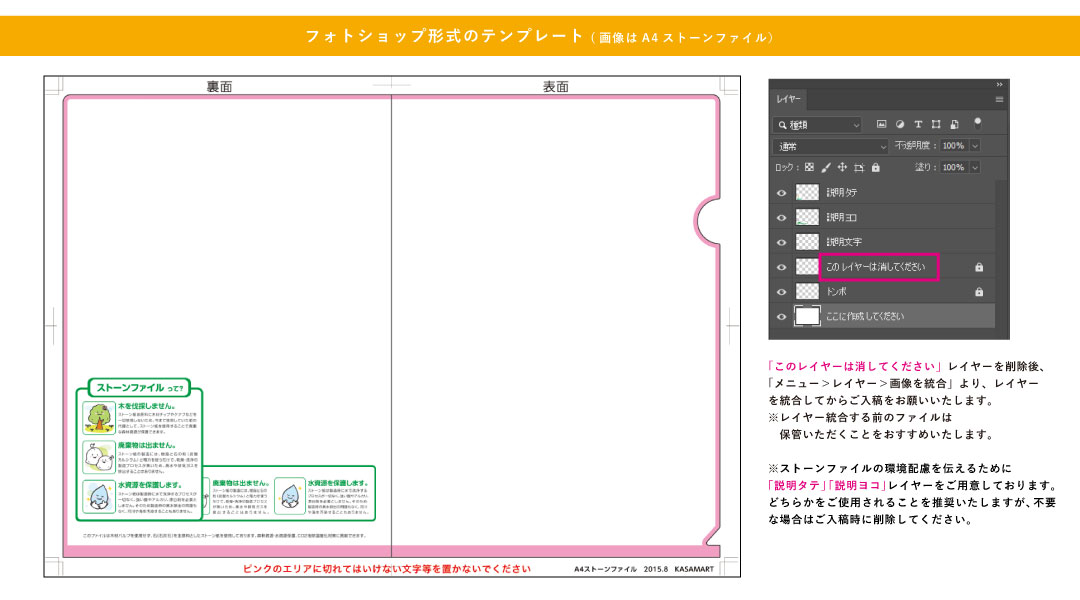Open the Layers panel hamburger menu
The image size is (1080, 600).
click(x=999, y=100)
